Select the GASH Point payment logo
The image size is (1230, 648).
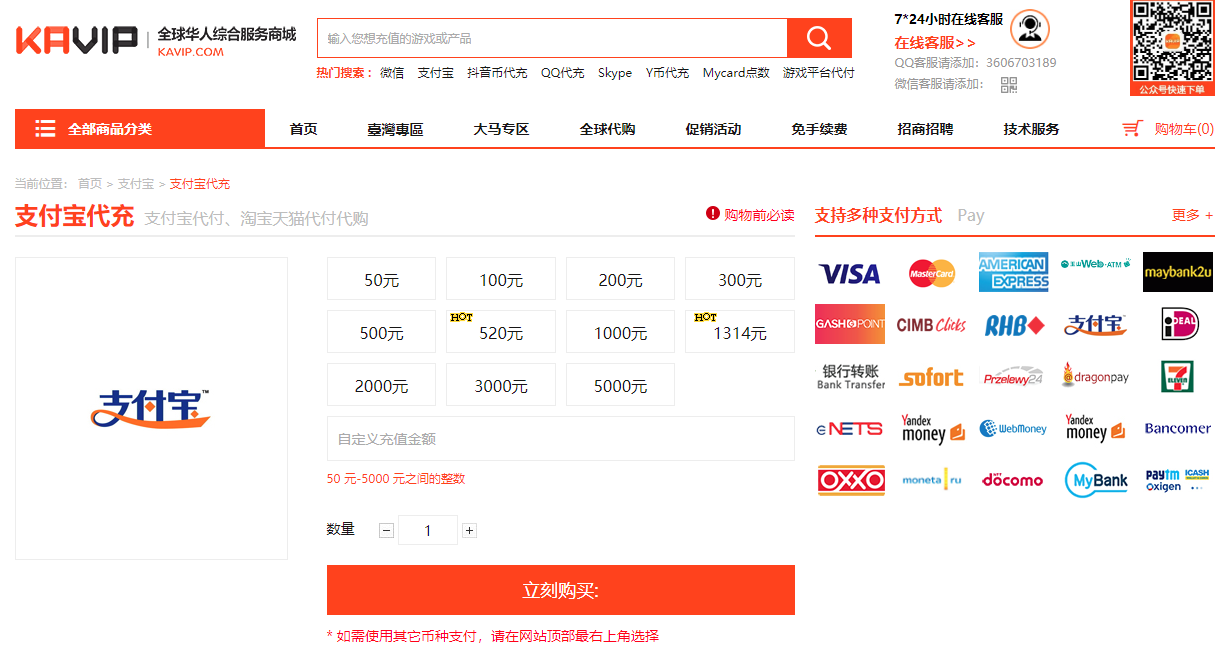coord(850,324)
